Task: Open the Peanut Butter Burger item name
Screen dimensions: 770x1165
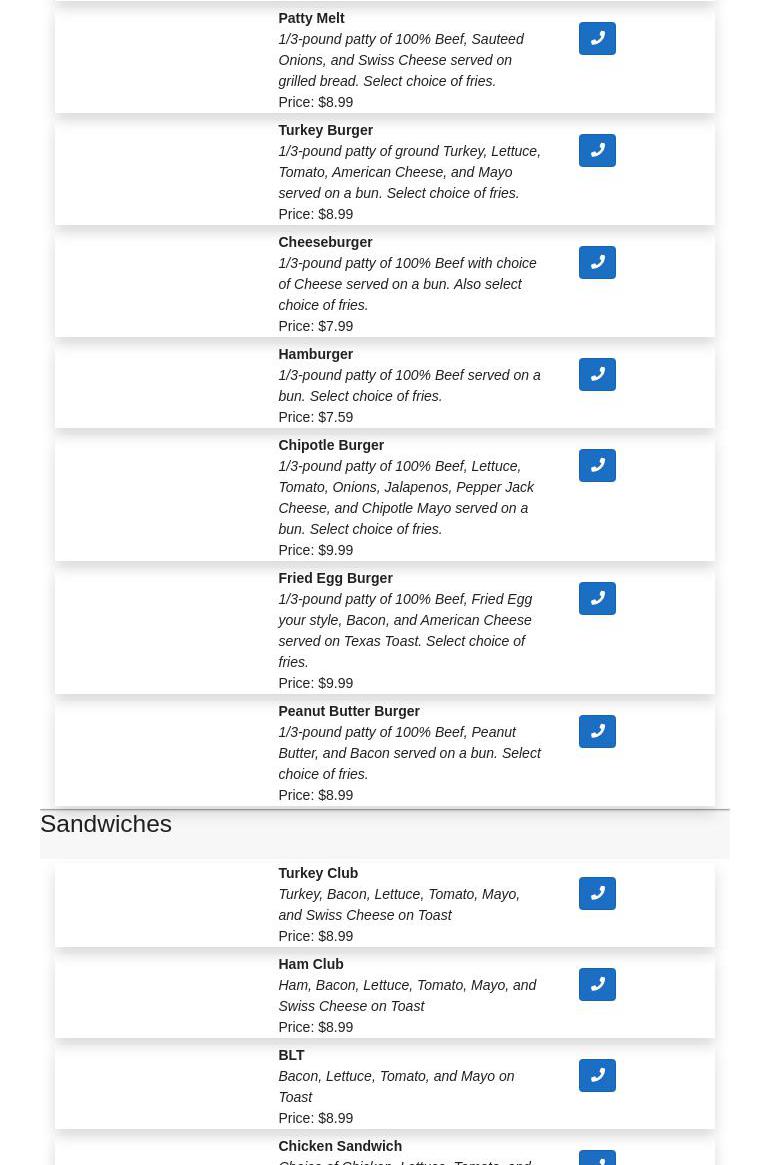Action: [x=349, y=711]
